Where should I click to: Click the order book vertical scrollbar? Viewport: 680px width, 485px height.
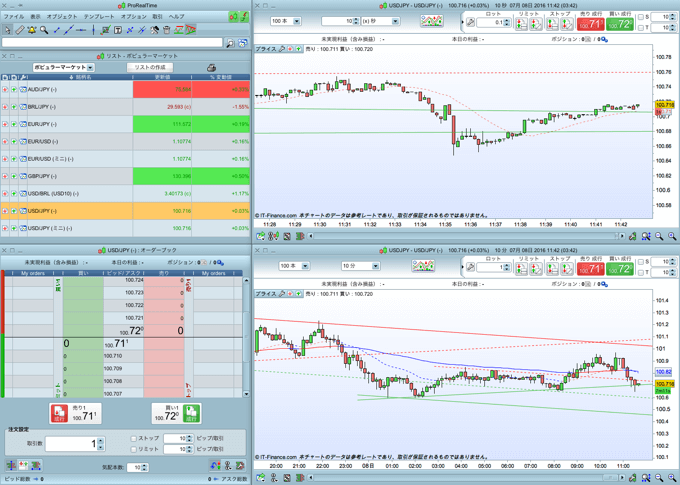pyautogui.click(x=246, y=337)
